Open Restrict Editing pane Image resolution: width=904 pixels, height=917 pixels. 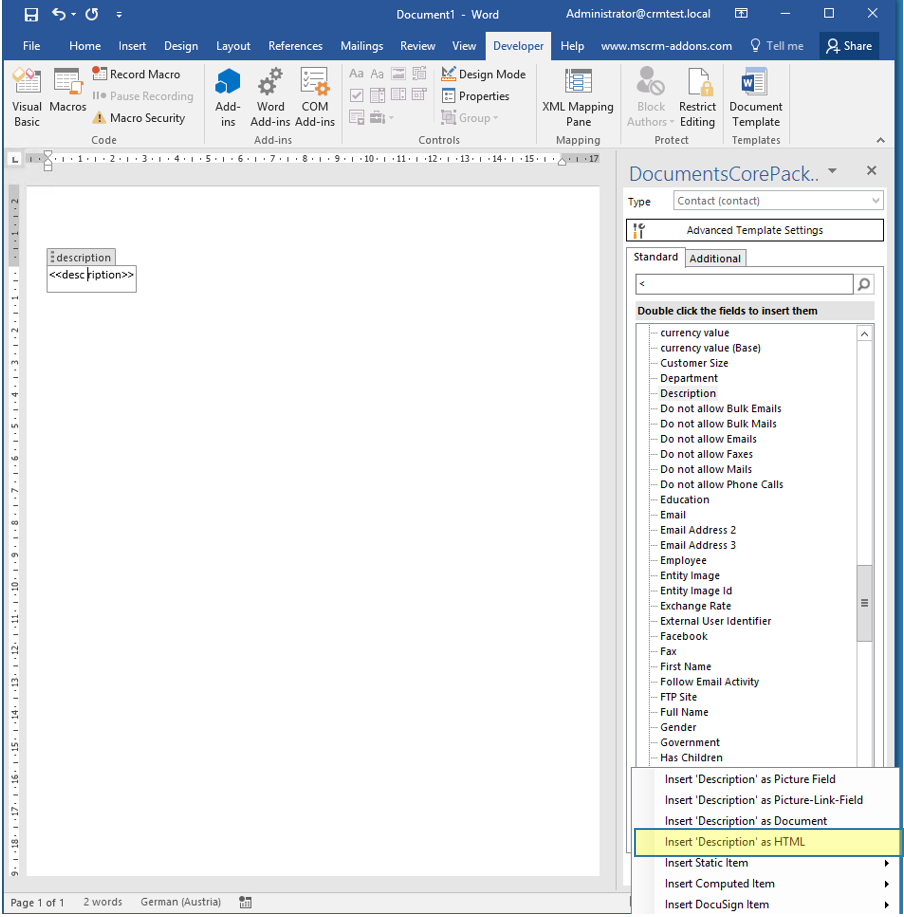click(x=697, y=97)
